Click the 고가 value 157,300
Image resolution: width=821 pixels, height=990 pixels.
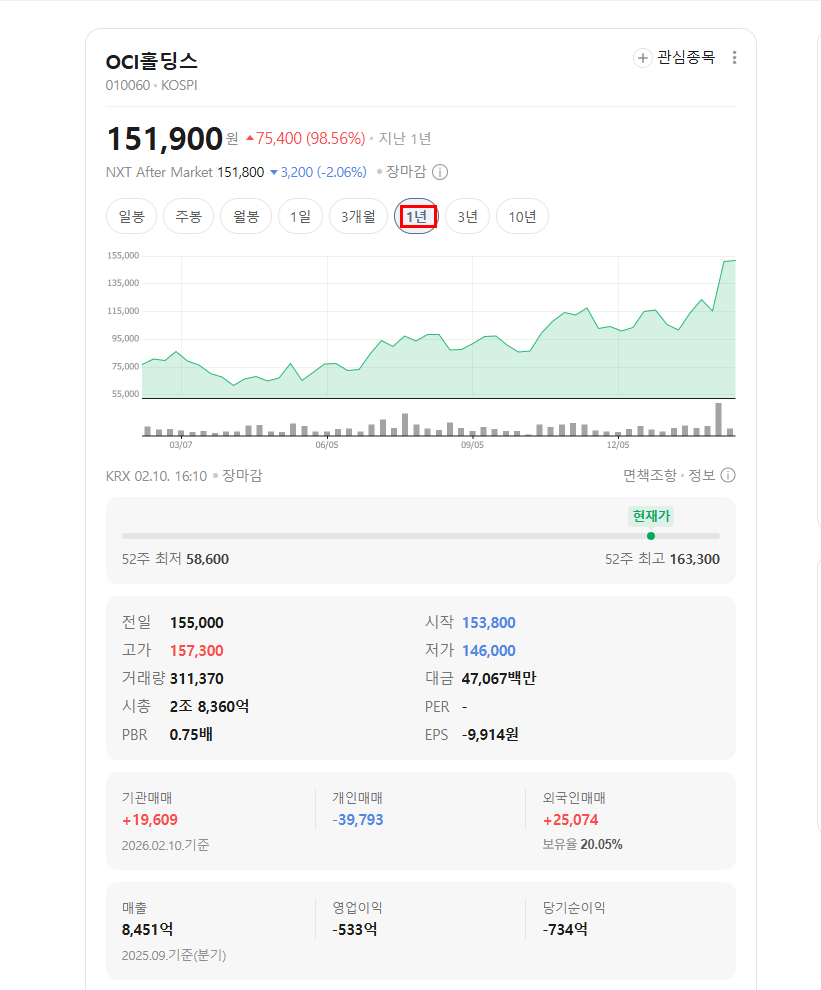coord(196,651)
